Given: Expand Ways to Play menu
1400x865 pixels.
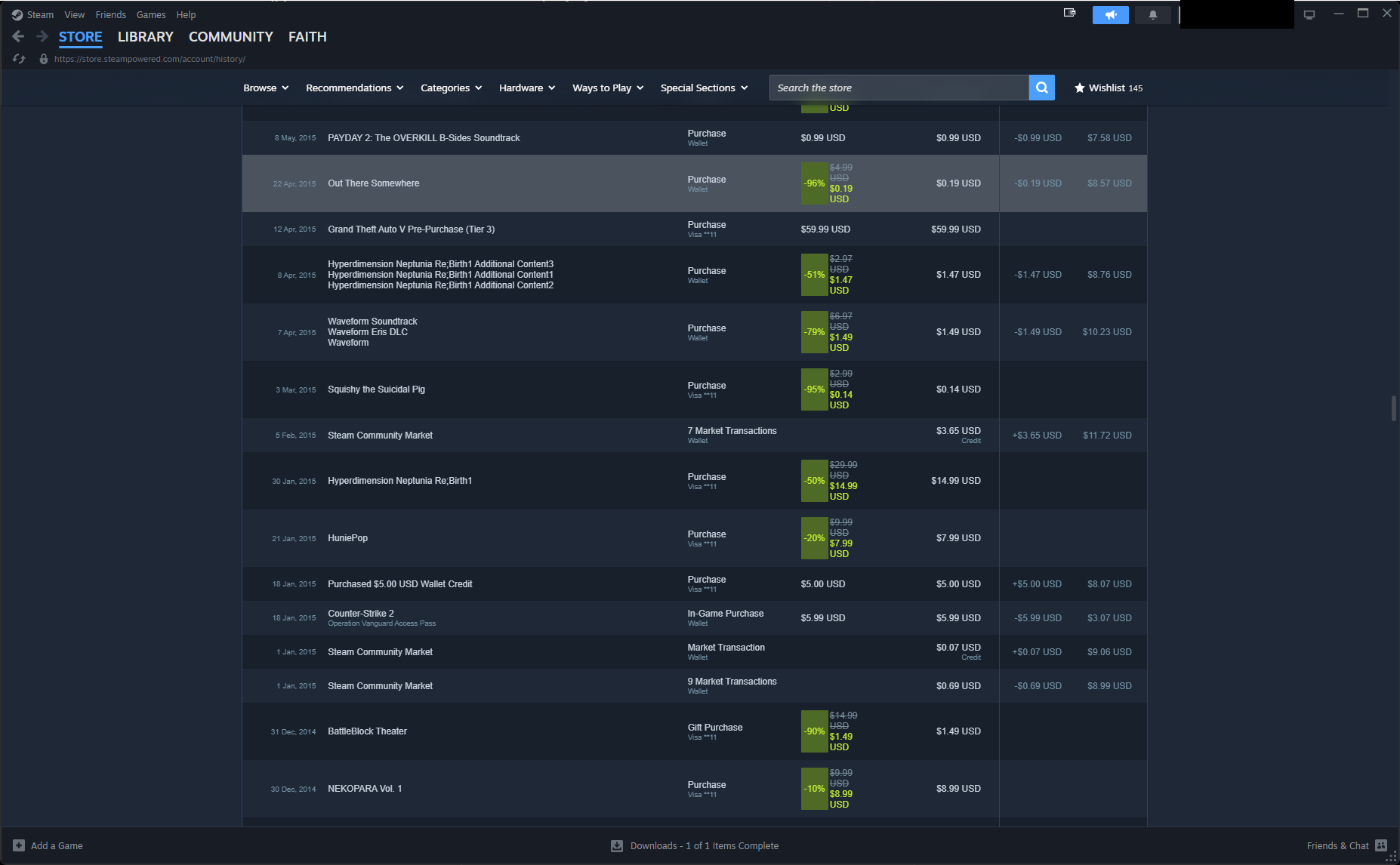Looking at the screenshot, I should click(608, 88).
